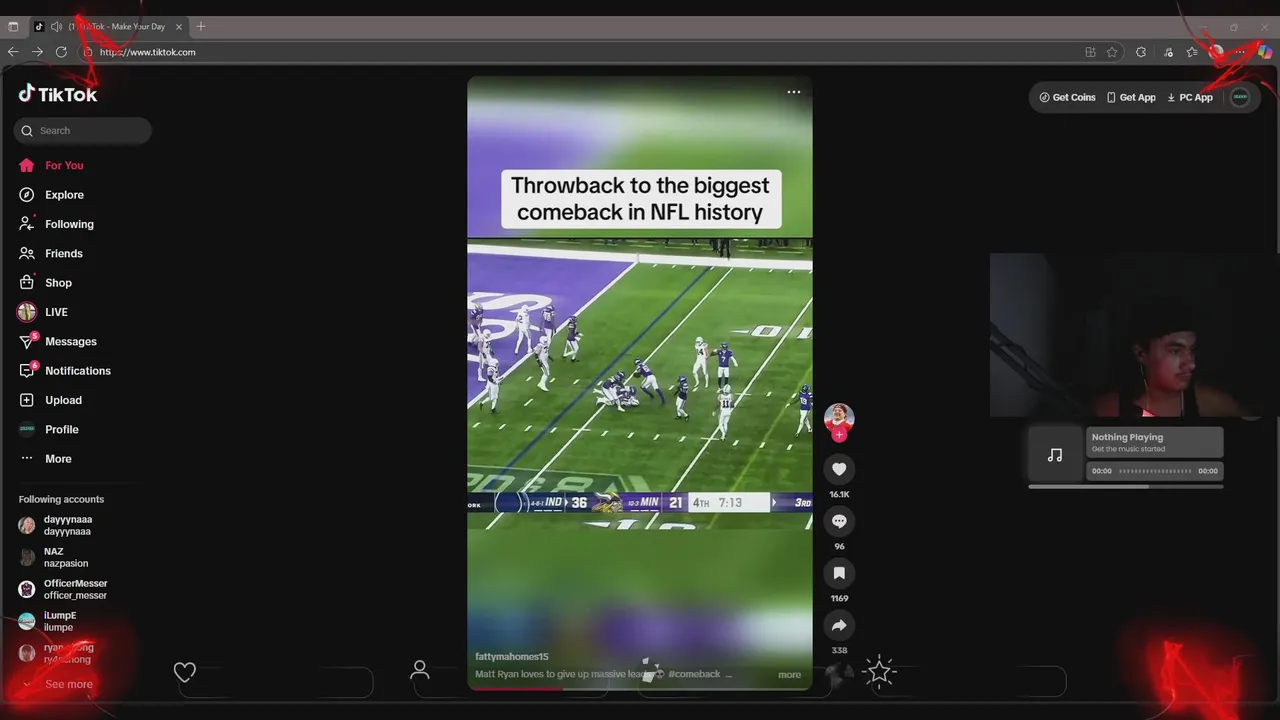Click the widget volume bar below player
Image resolution: width=1280 pixels, height=720 pixels.
click(1126, 487)
